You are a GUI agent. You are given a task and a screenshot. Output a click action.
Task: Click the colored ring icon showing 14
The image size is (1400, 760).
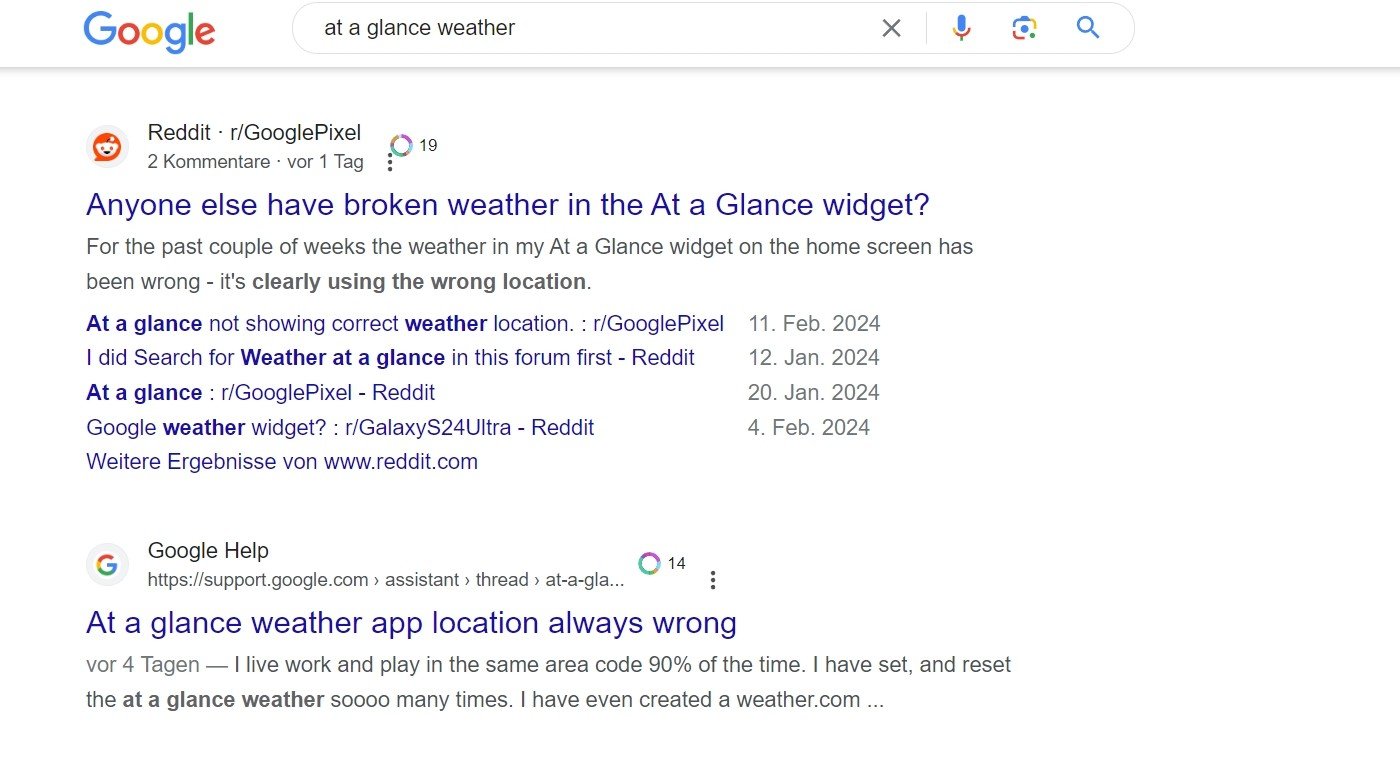point(650,564)
